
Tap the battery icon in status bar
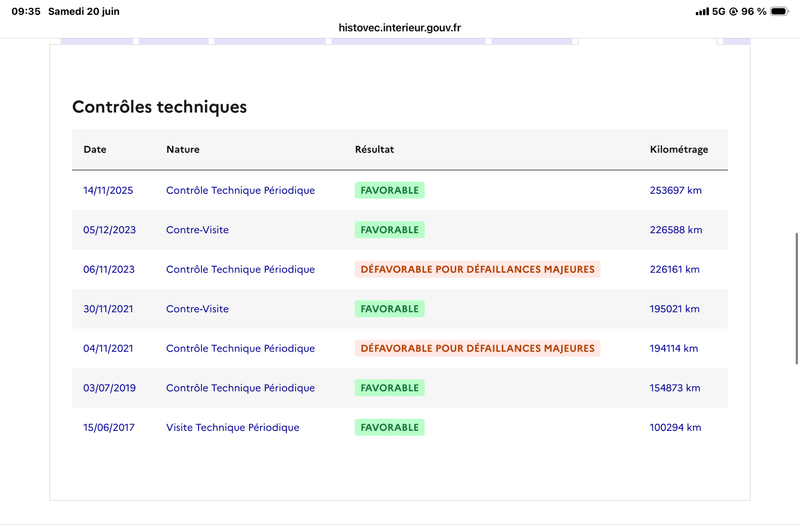(x=780, y=11)
